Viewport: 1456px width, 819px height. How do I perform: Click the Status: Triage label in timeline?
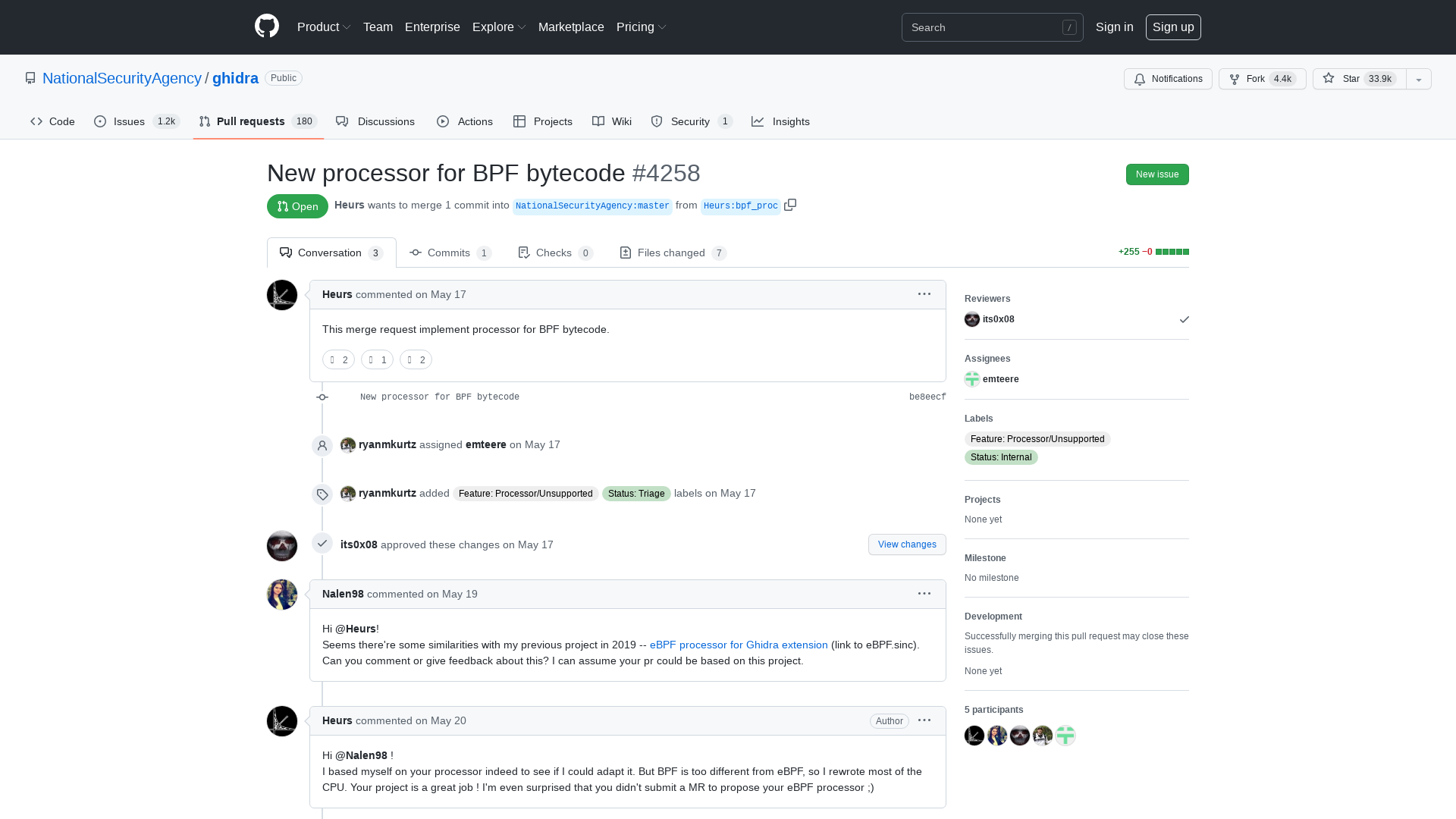(636, 494)
